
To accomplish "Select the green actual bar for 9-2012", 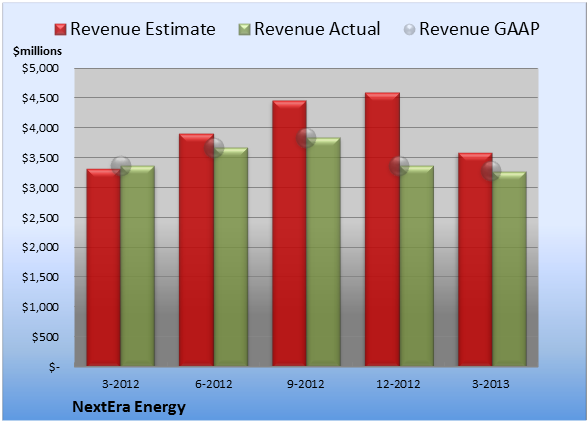I will click(323, 252).
